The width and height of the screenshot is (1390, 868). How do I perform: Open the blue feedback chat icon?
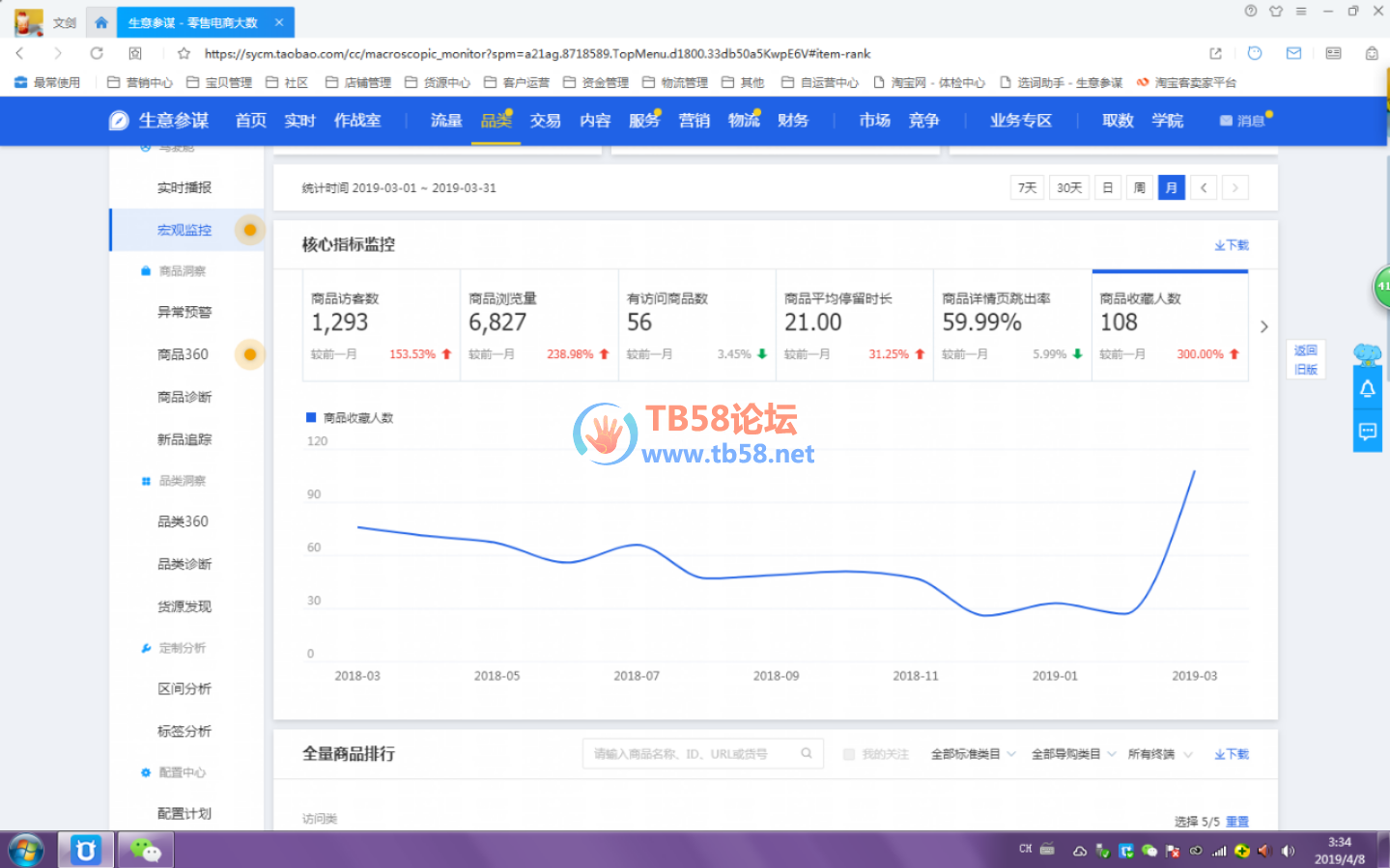pyautogui.click(x=1367, y=432)
